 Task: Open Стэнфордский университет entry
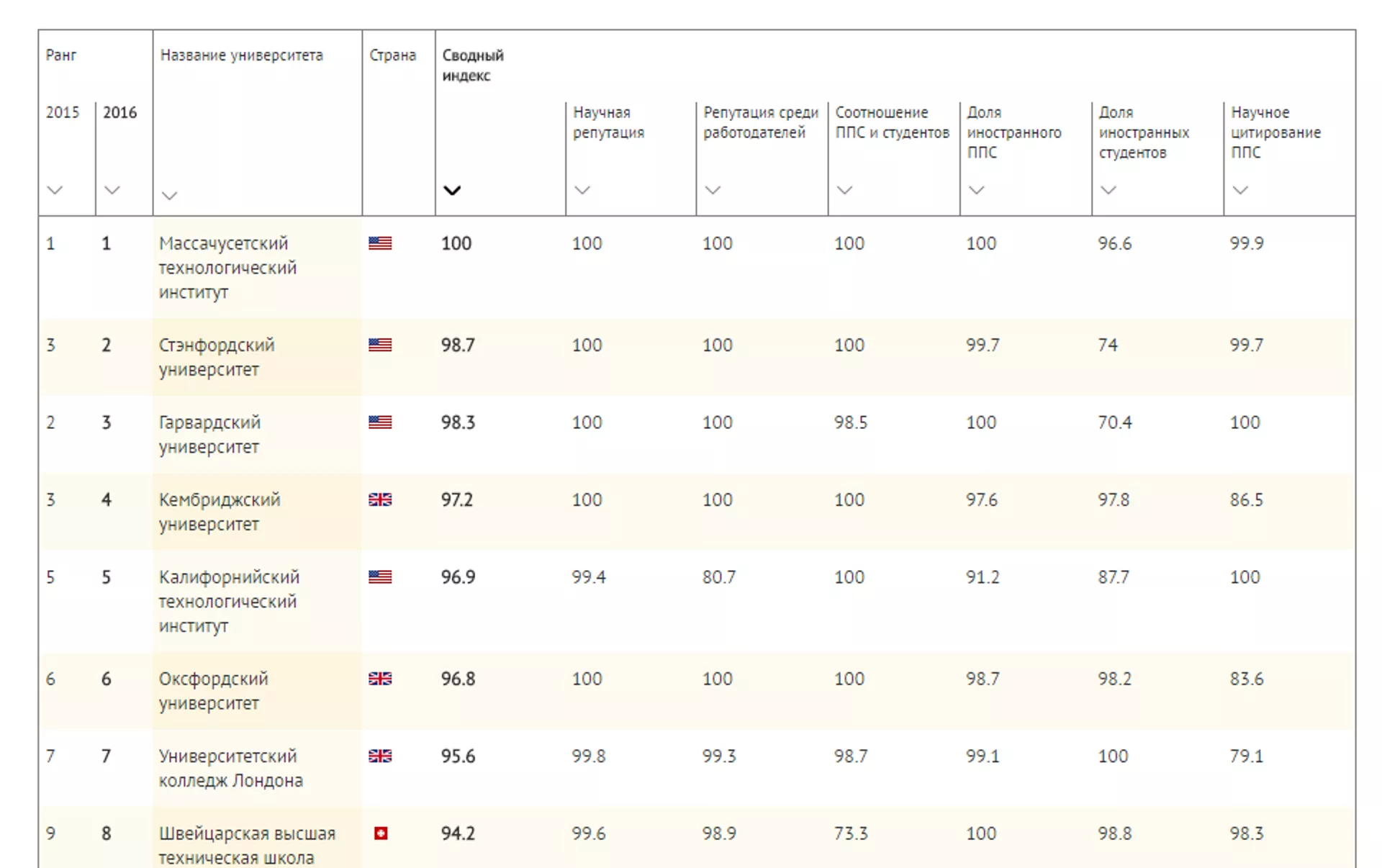(x=216, y=357)
